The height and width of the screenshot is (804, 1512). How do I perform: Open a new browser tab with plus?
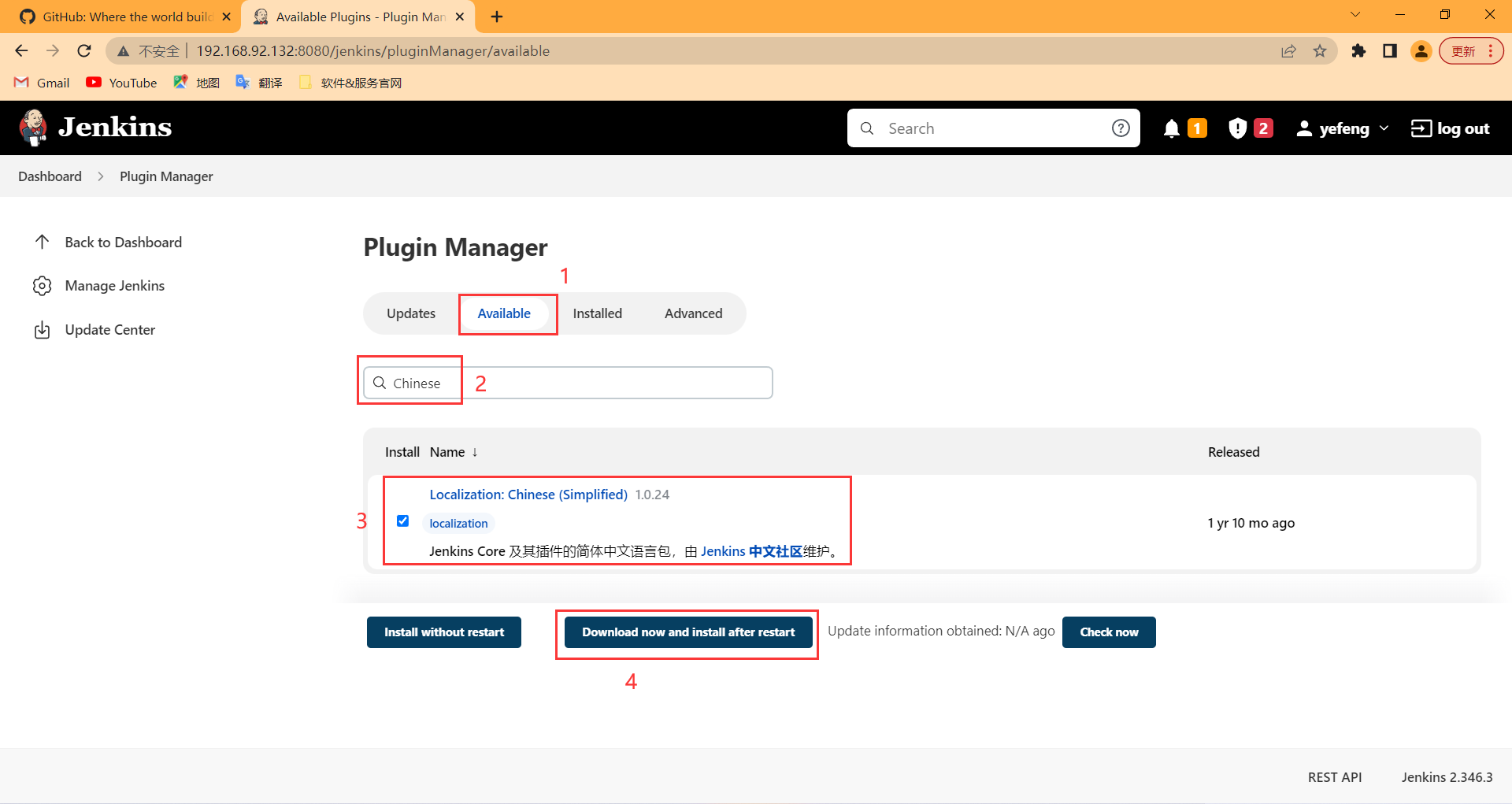point(497,17)
